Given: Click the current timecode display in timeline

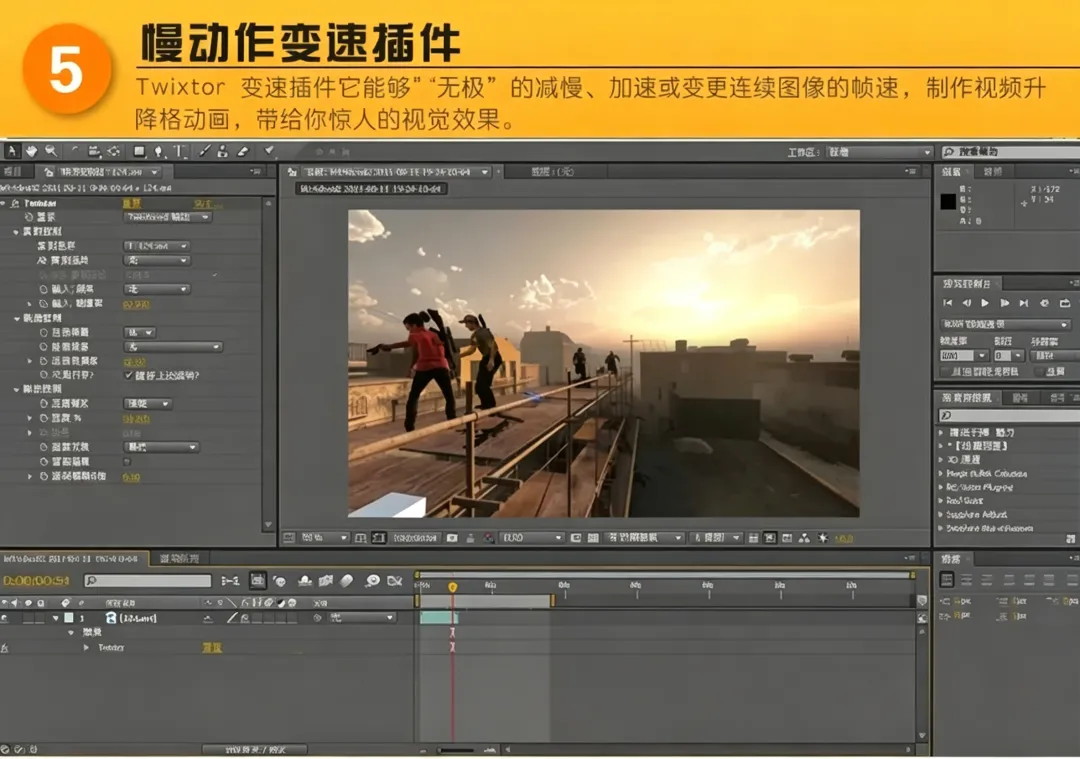Looking at the screenshot, I should (37, 581).
